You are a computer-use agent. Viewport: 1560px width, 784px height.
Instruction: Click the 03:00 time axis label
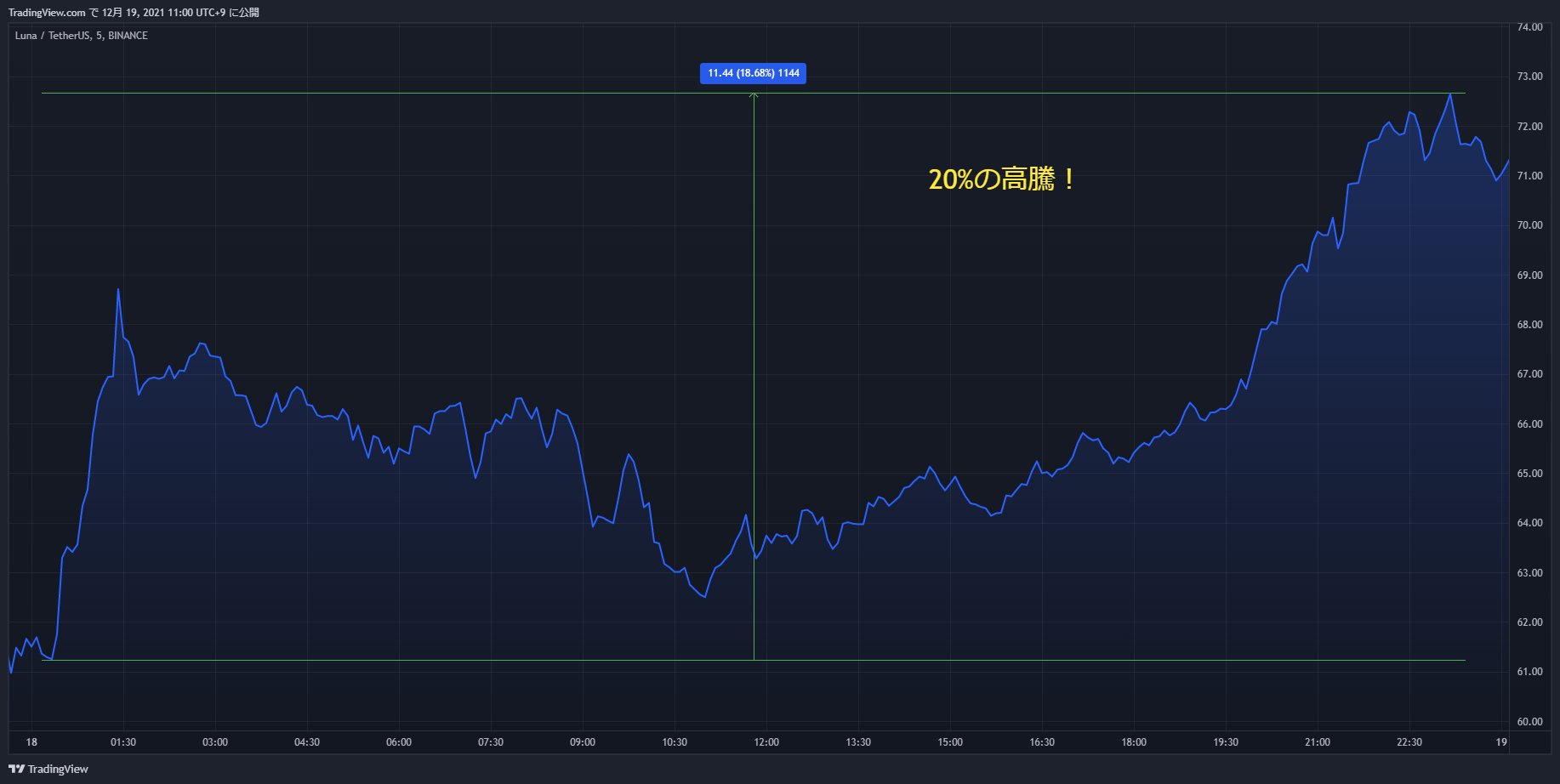[215, 742]
